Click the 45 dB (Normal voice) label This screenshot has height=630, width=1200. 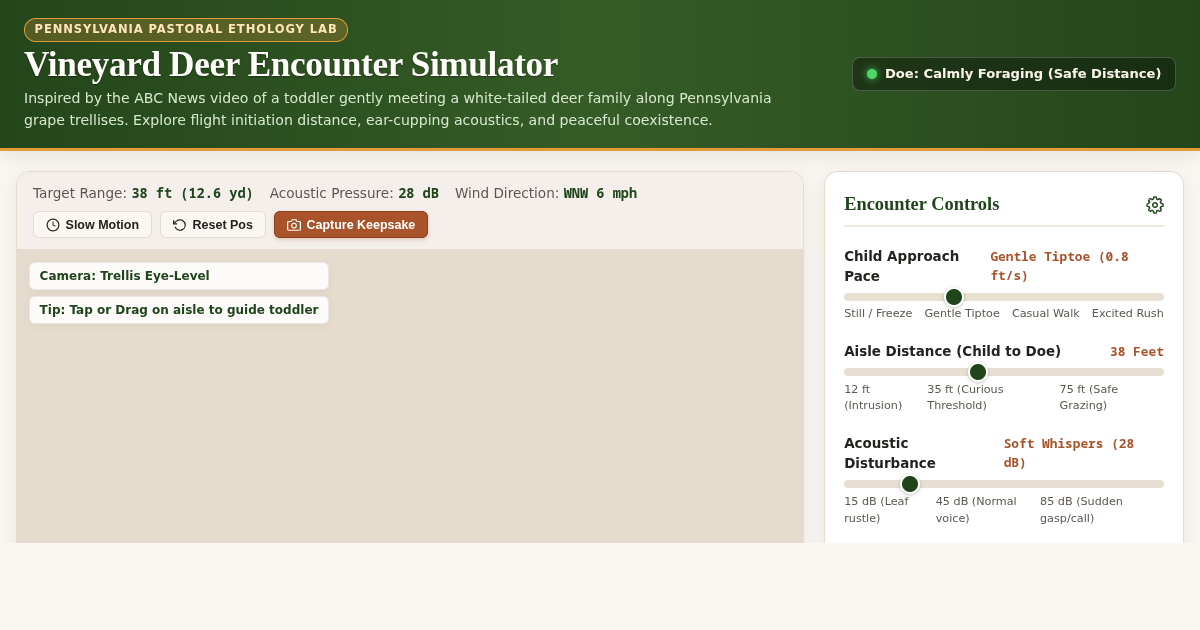pyautogui.click(x=976, y=510)
